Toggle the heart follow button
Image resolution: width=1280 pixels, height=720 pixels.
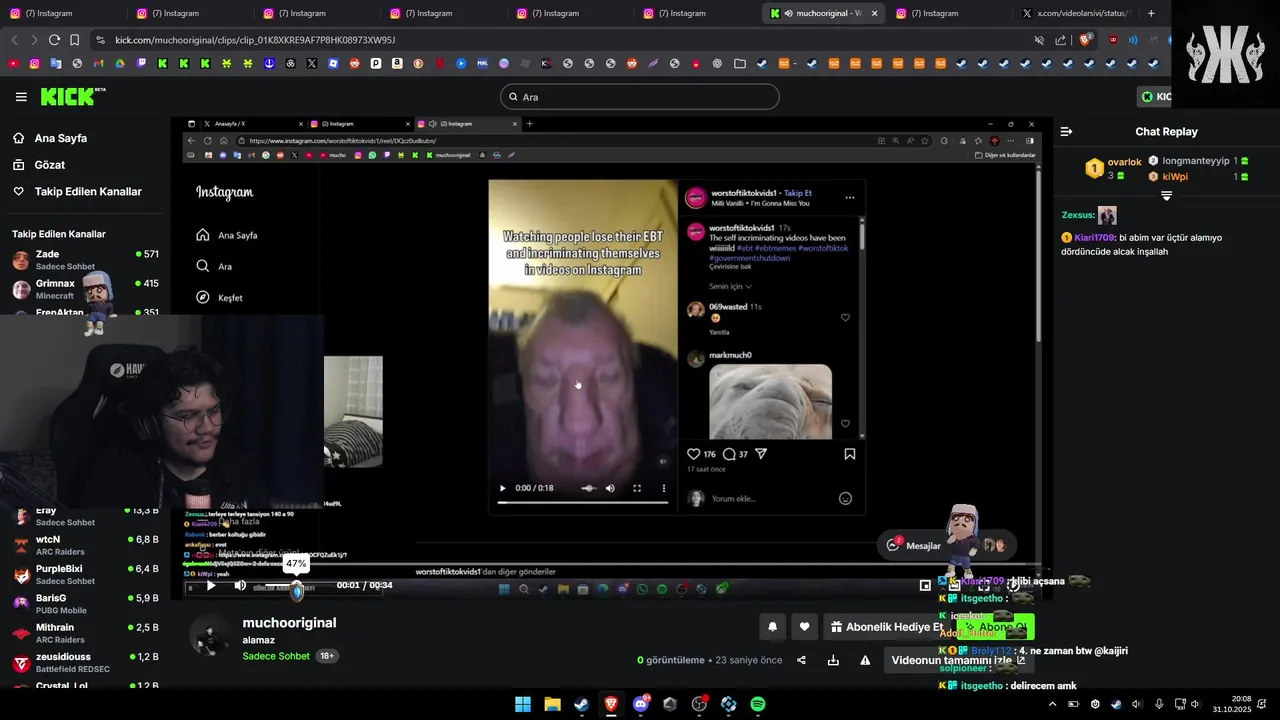pyautogui.click(x=805, y=627)
